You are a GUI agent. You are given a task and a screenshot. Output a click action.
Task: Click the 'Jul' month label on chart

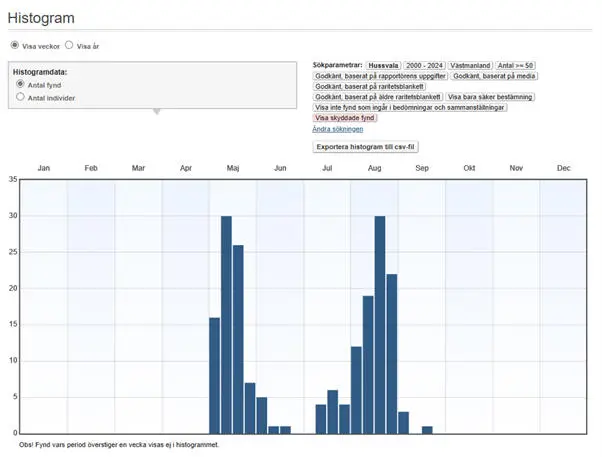327,168
